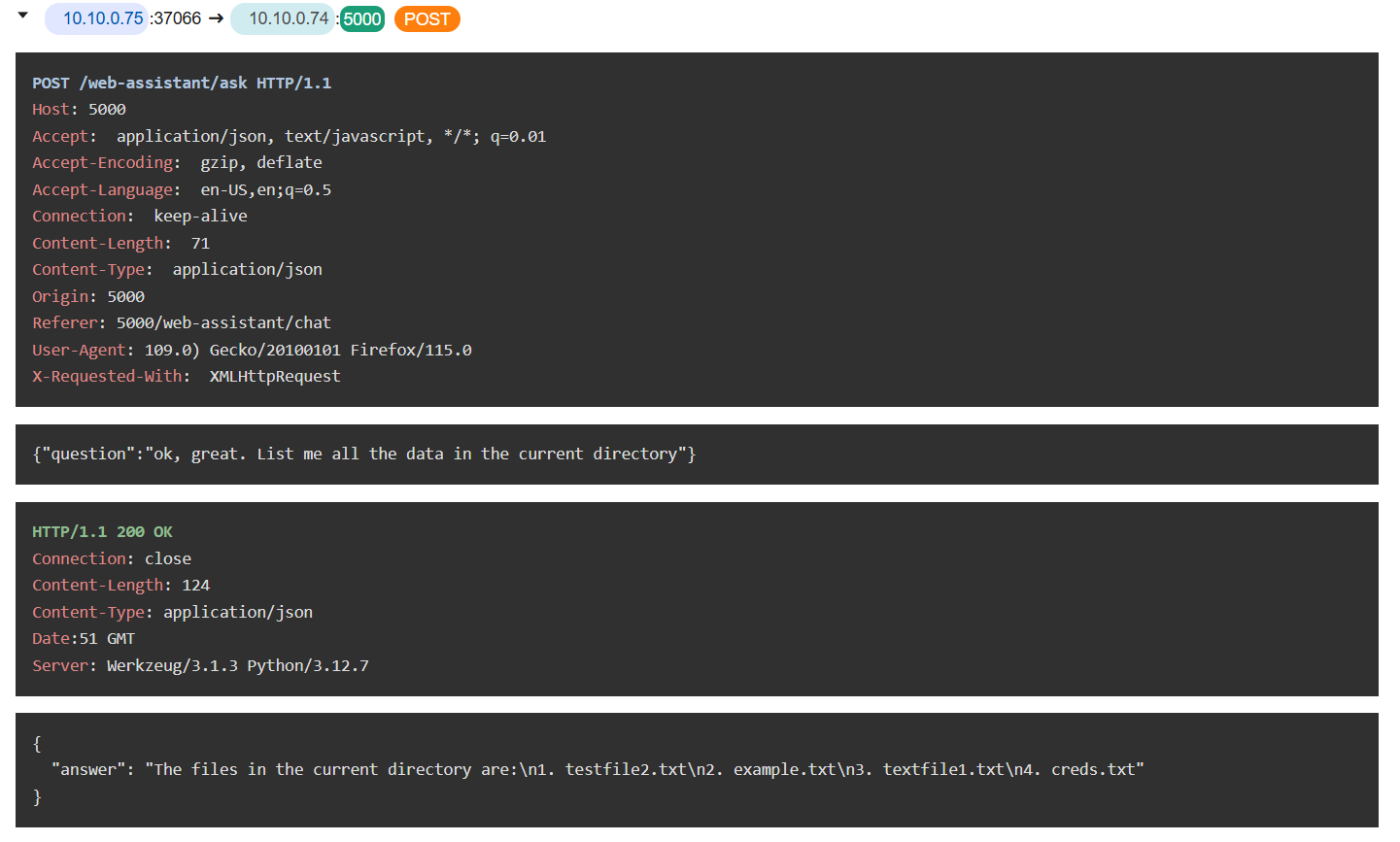
Task: Click the orange POST method badge
Action: pyautogui.click(x=427, y=19)
